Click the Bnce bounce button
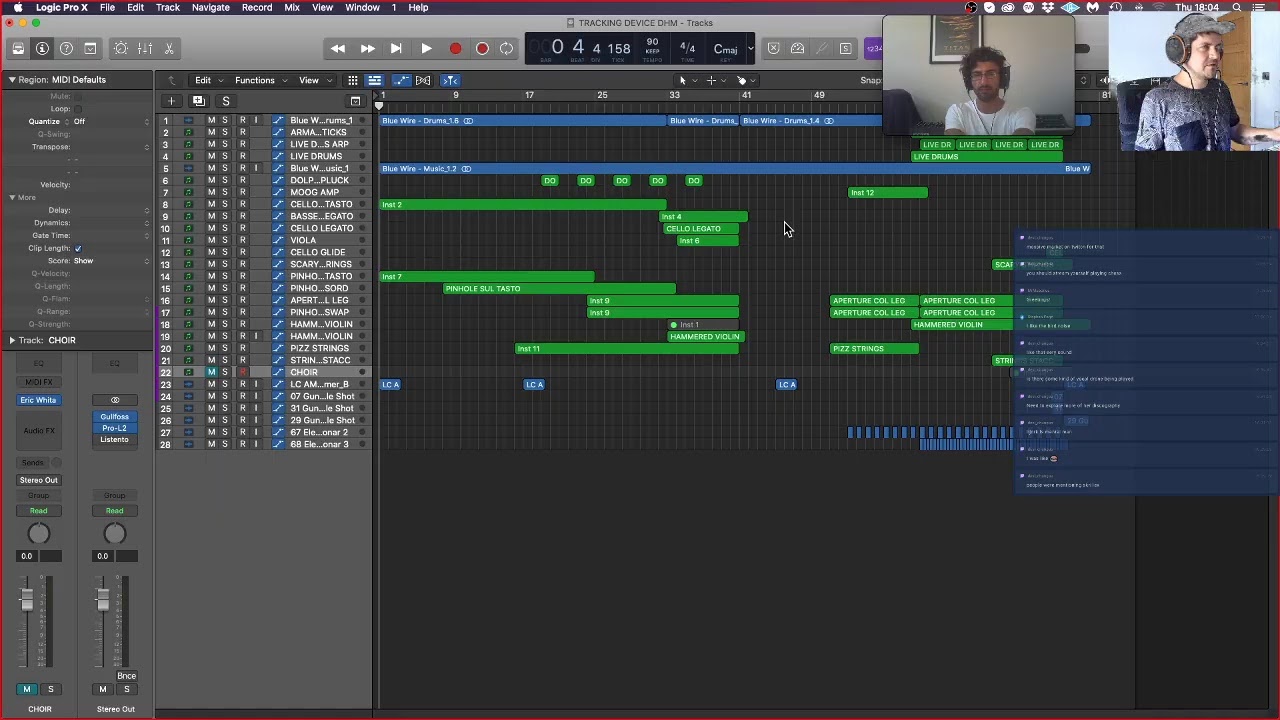 tap(126, 676)
